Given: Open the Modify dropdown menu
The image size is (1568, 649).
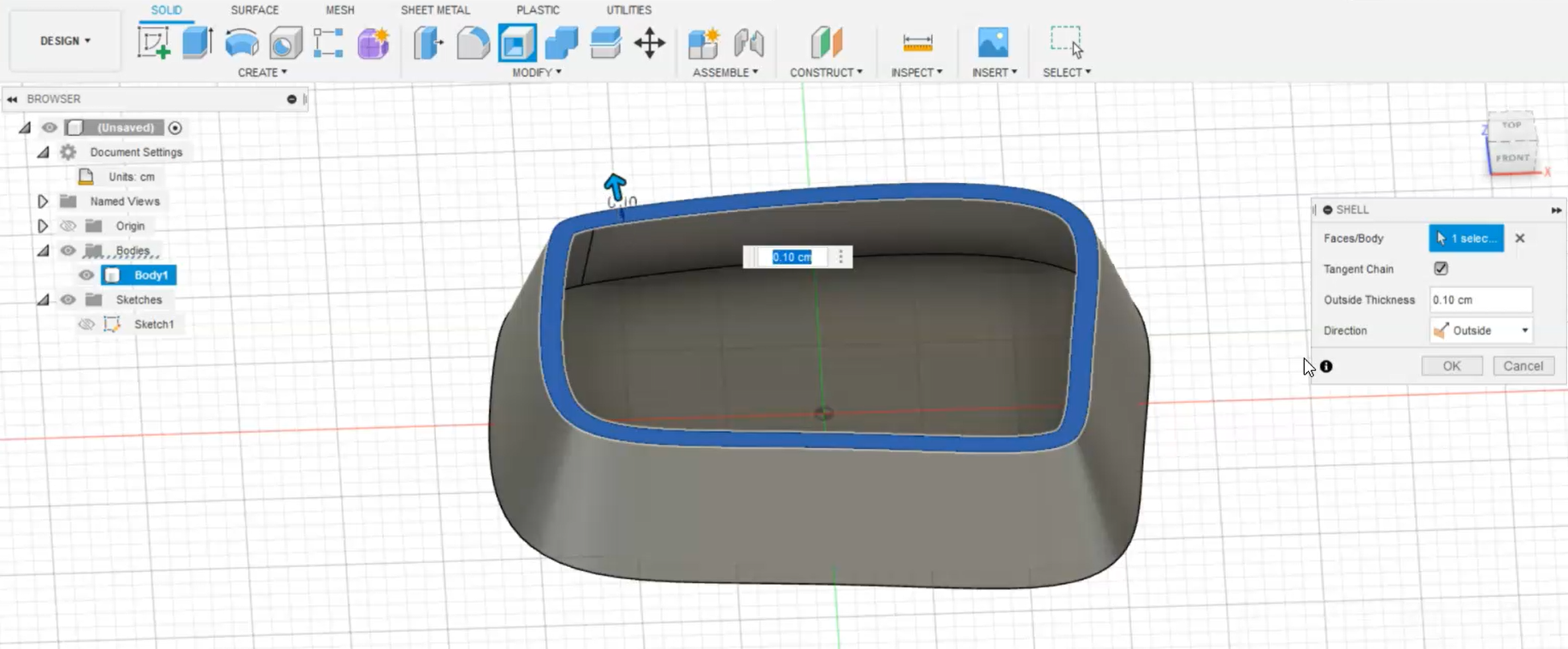Looking at the screenshot, I should click(537, 73).
